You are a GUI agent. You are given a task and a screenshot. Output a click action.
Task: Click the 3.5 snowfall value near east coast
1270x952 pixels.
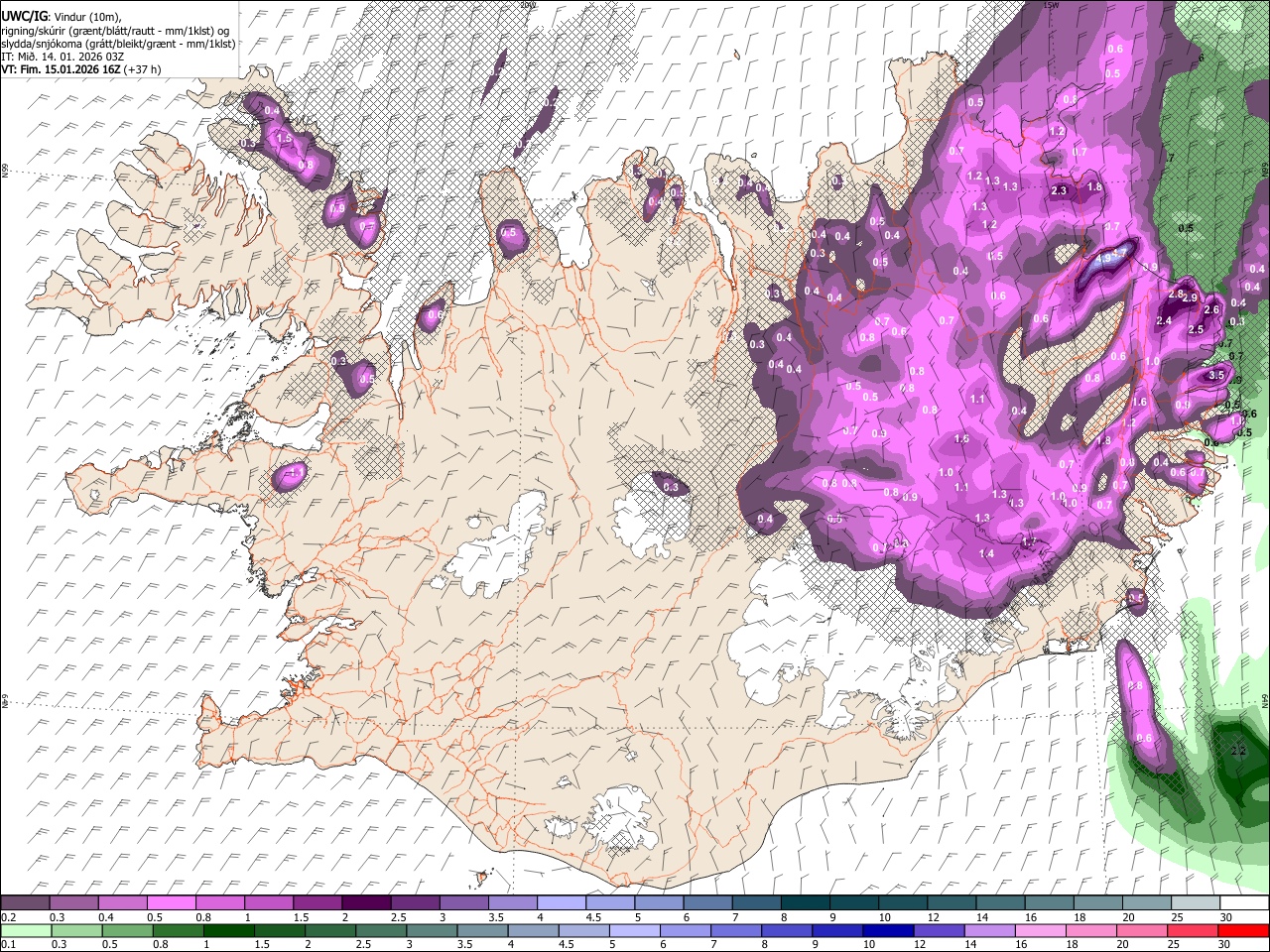(x=1217, y=376)
